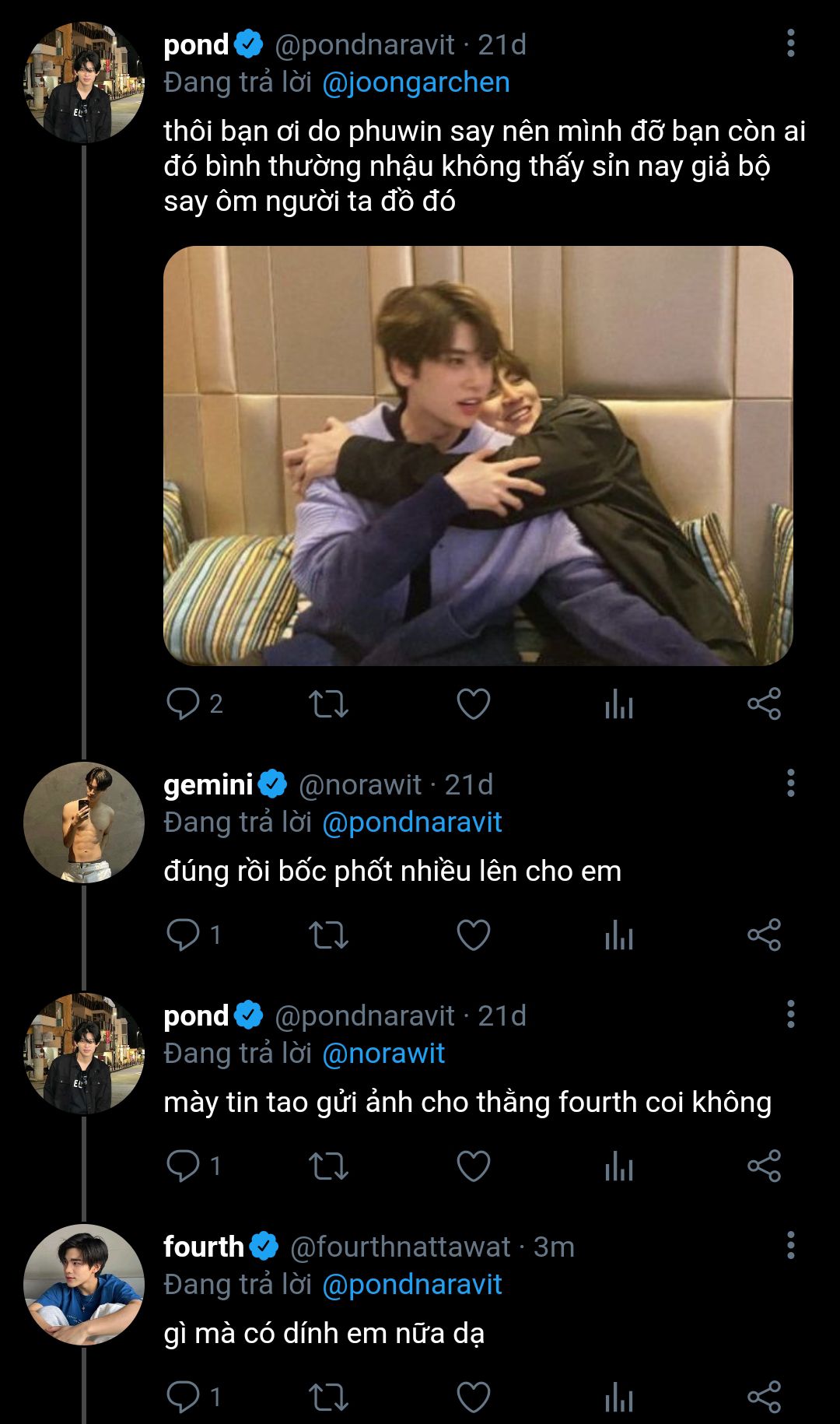Open the @joongarchen mention link
Image resolution: width=840 pixels, height=1424 pixels.
click(416, 82)
